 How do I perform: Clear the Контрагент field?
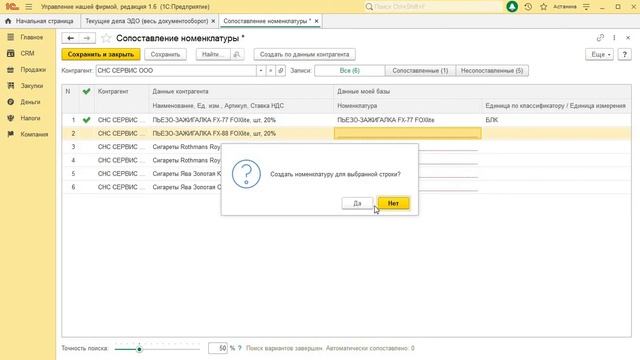271,71
